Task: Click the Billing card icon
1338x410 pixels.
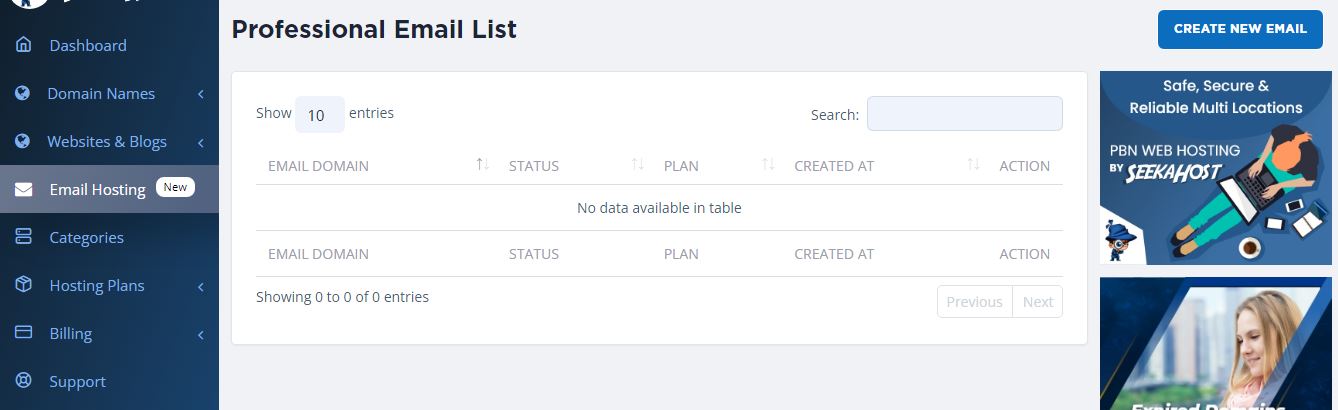Action: [x=24, y=333]
